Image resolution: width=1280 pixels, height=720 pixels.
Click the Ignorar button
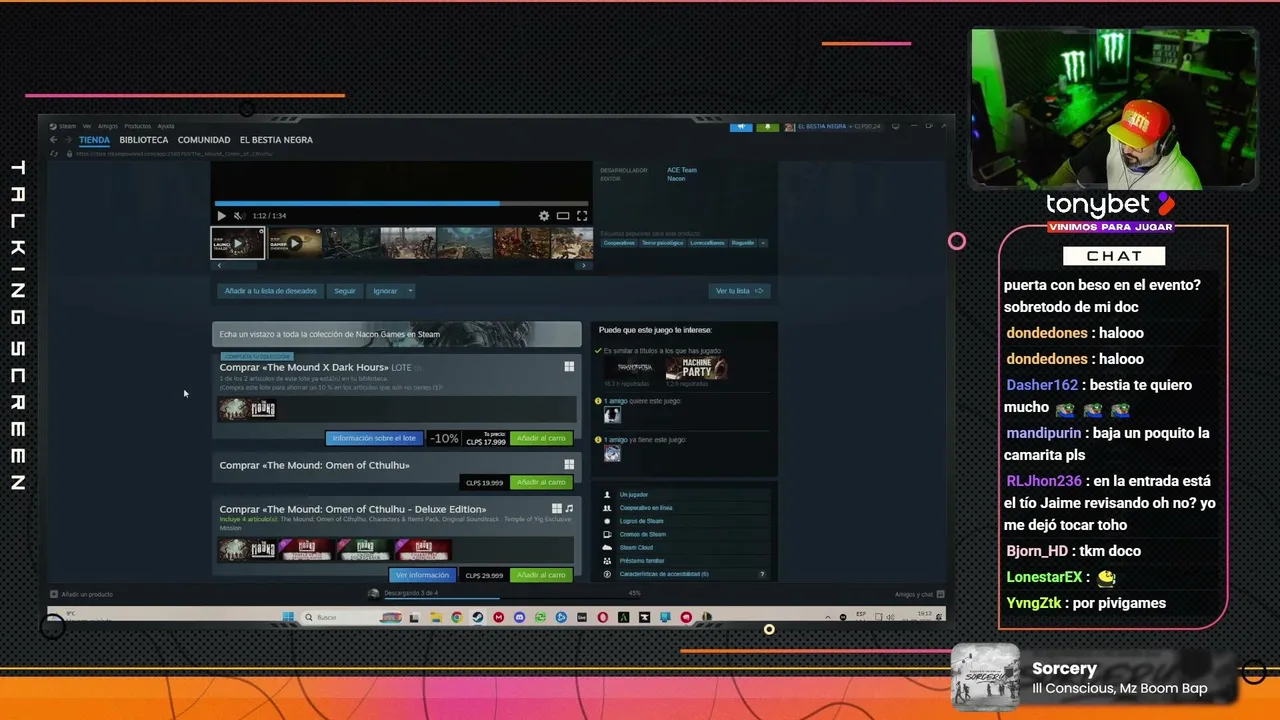click(x=385, y=291)
